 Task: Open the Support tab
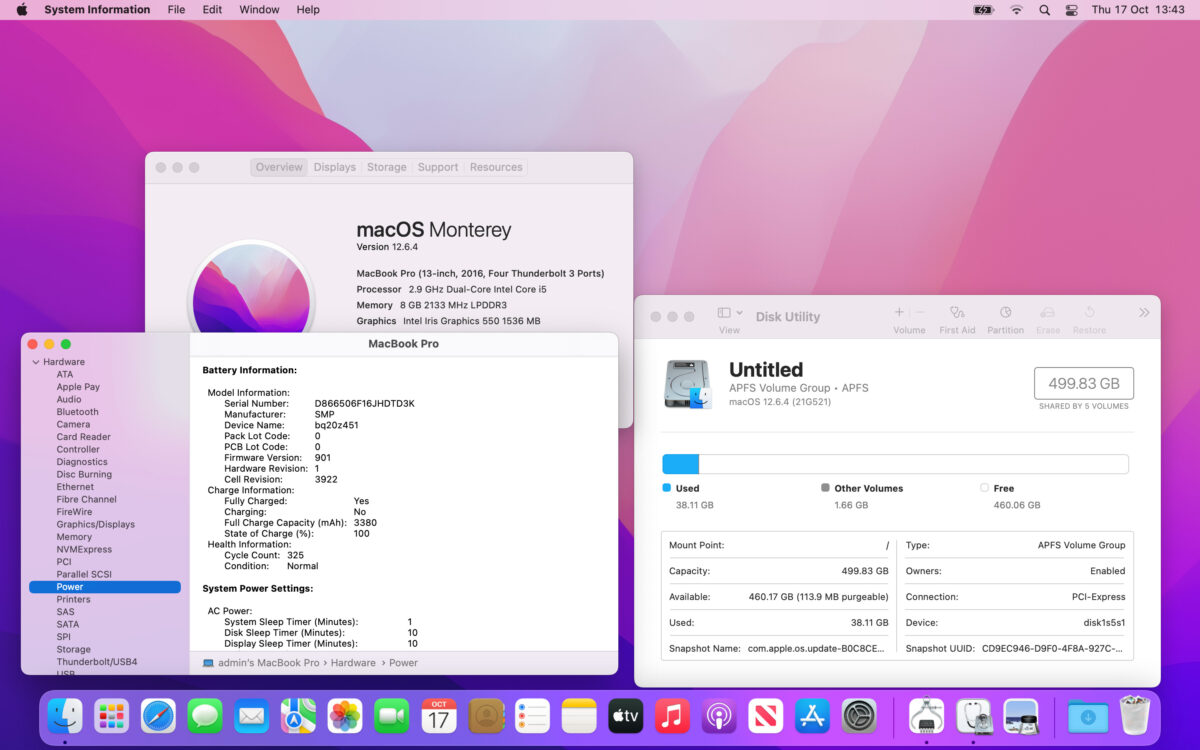click(x=438, y=167)
